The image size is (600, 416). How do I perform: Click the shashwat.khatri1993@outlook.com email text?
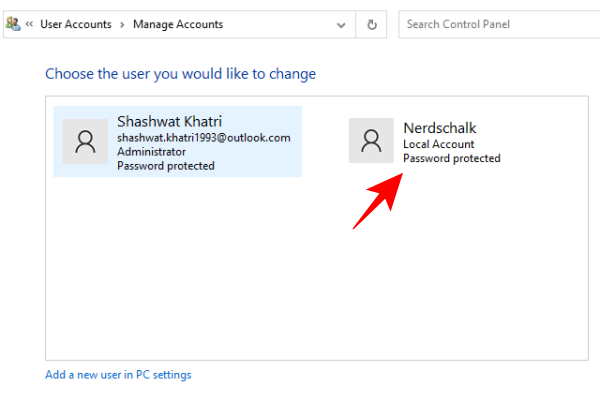(x=203, y=138)
